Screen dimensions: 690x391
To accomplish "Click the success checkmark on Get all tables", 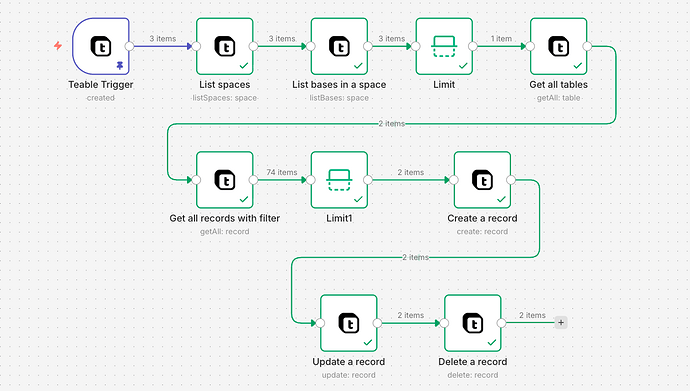I will (x=577, y=66).
